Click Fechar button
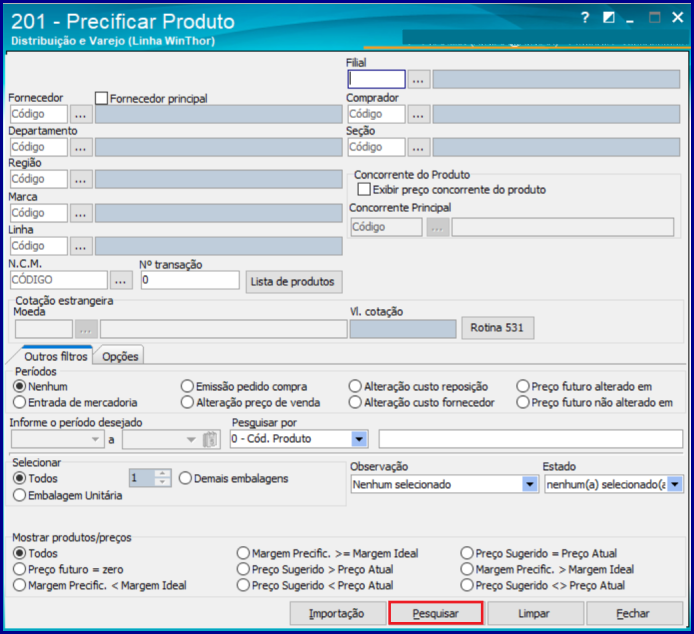This screenshot has height=634, width=694. coord(634,613)
